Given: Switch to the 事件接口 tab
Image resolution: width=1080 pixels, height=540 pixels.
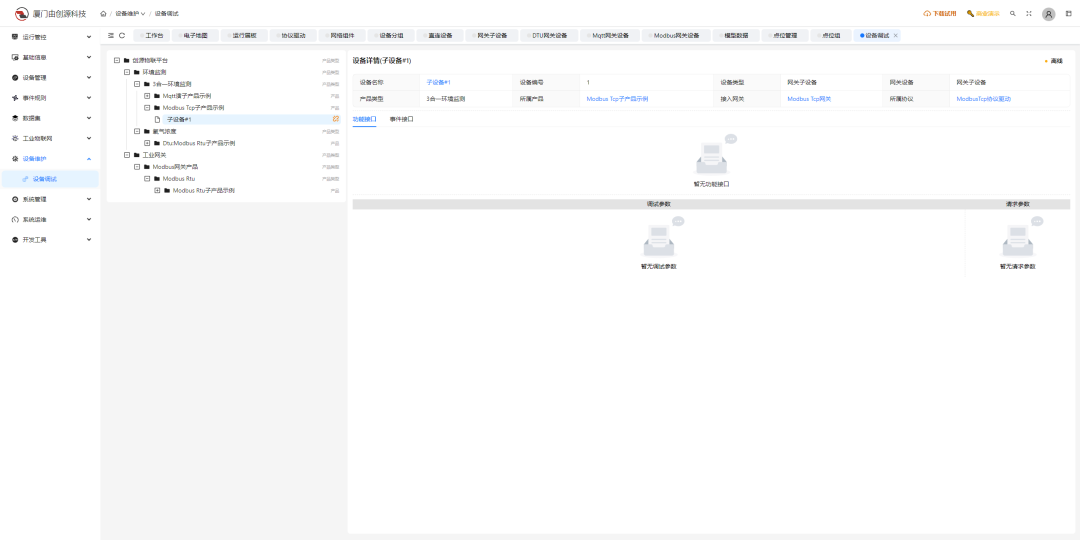Looking at the screenshot, I should pos(401,119).
